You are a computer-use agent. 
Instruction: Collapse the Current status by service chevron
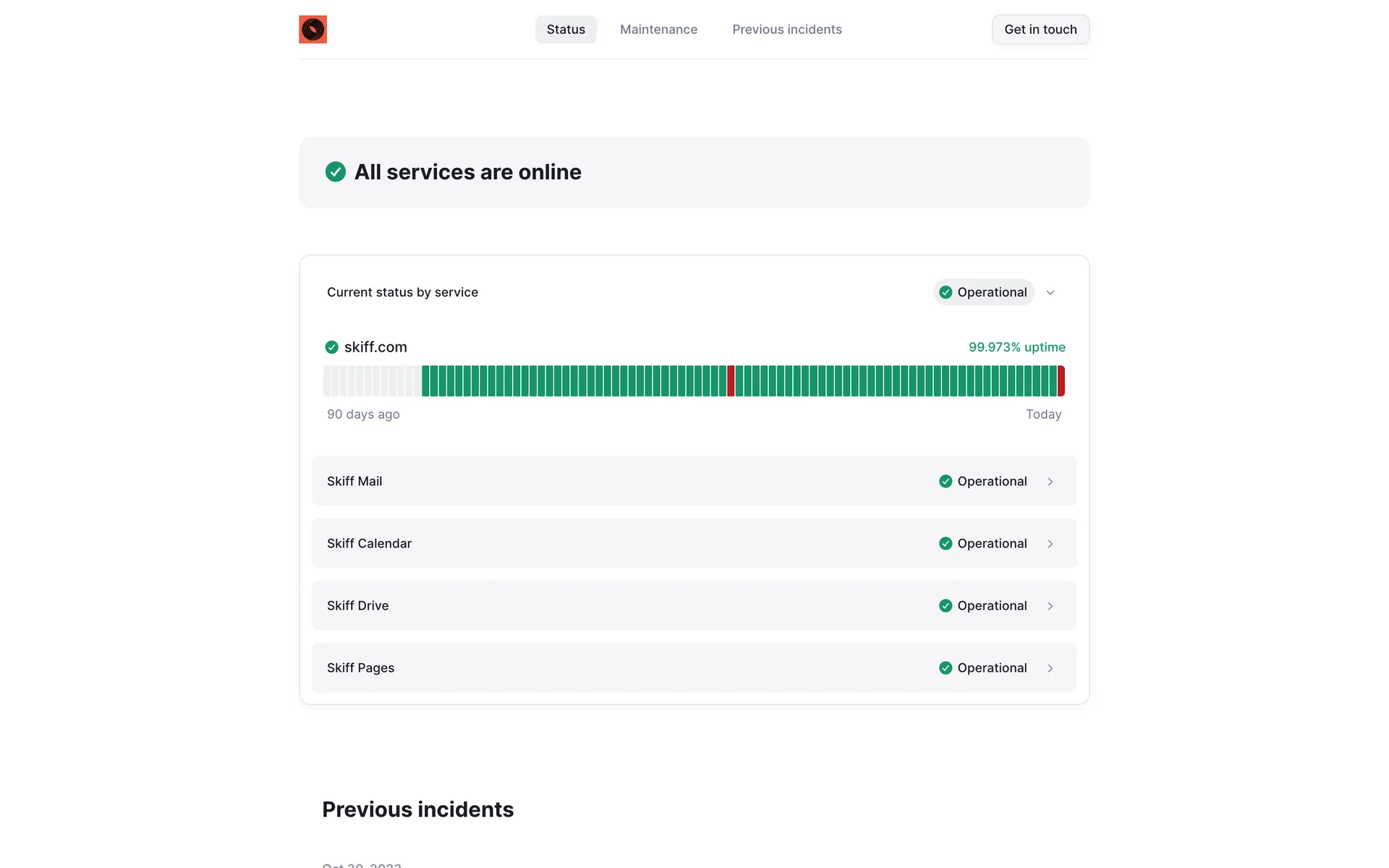[x=1050, y=292]
